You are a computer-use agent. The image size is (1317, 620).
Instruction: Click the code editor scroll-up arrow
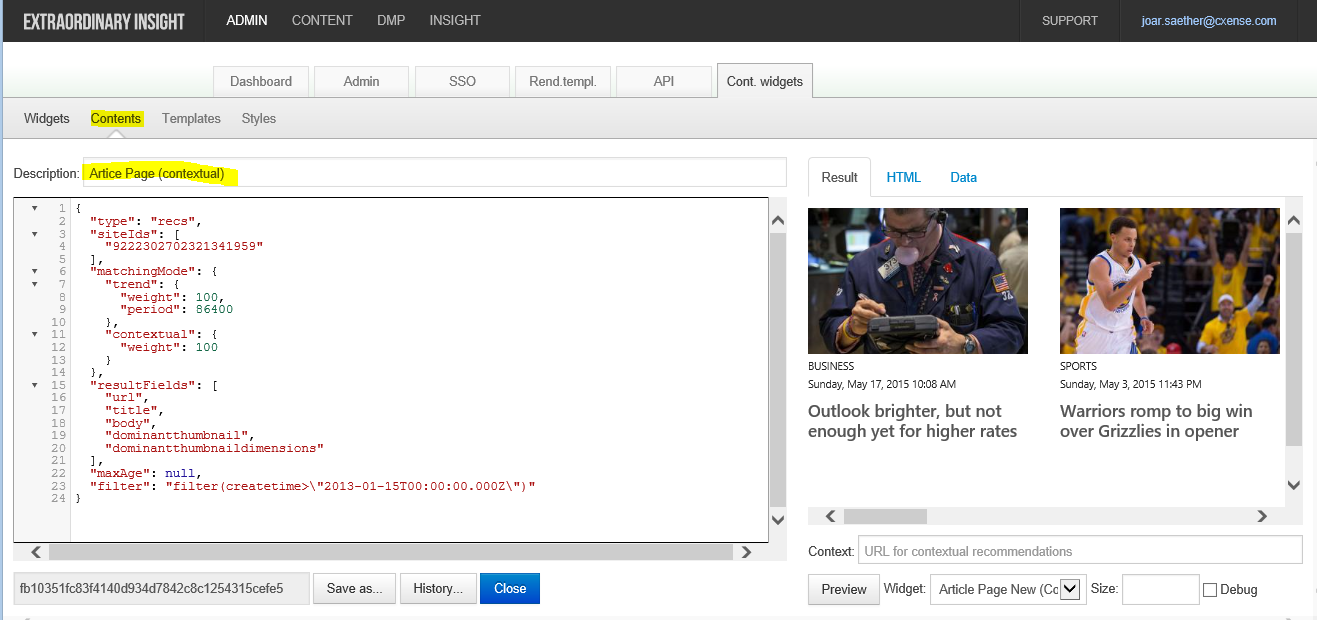(x=778, y=220)
